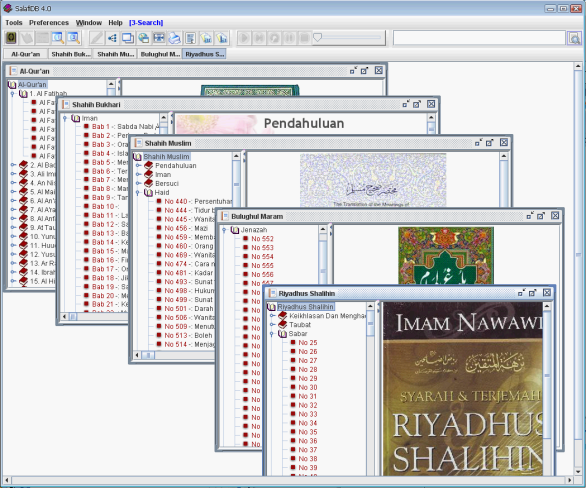Collapse the Sabar node in Riyadhus Shalihin tree

click(272, 334)
